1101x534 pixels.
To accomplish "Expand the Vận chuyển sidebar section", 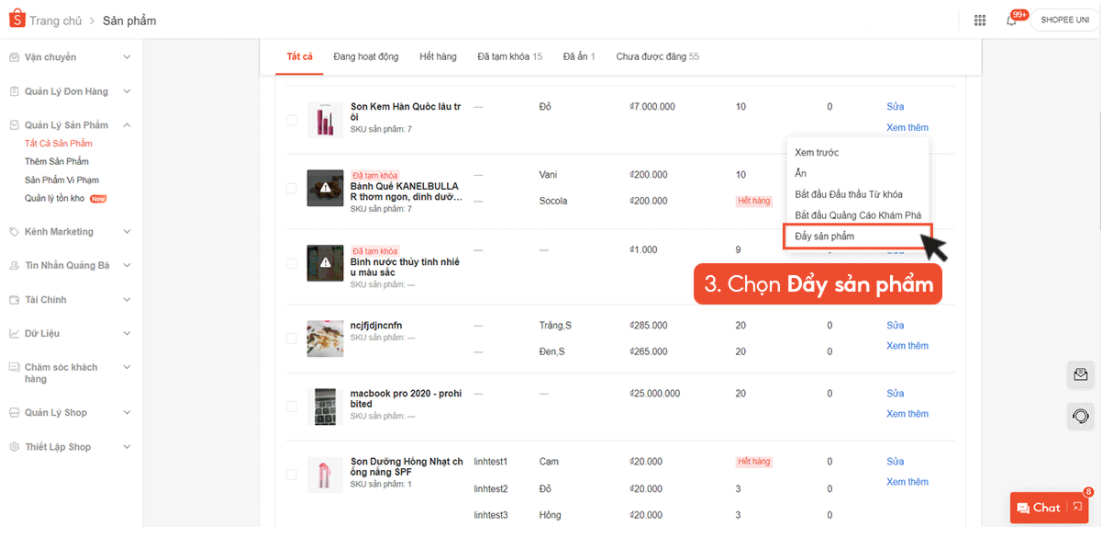I will (127, 57).
